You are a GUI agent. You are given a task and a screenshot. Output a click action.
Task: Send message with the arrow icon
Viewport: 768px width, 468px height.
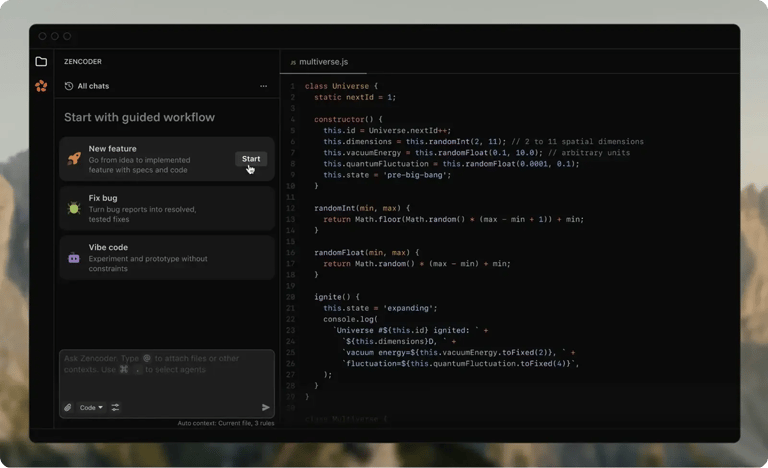(265, 407)
